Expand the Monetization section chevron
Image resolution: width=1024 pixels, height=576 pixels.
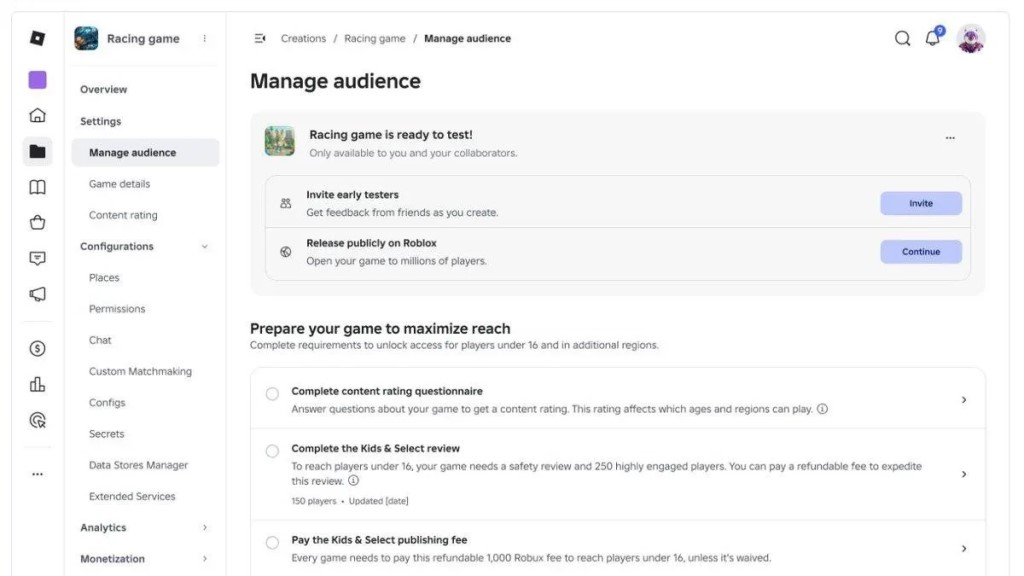coord(204,559)
